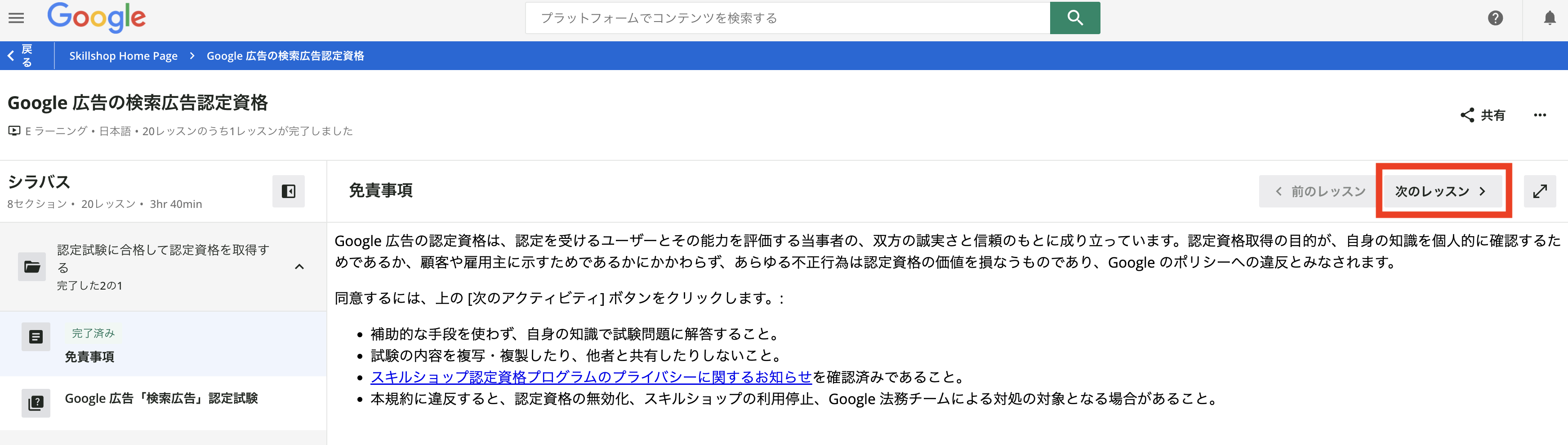
Task: Click the 共有 share button
Action: [x=1483, y=115]
